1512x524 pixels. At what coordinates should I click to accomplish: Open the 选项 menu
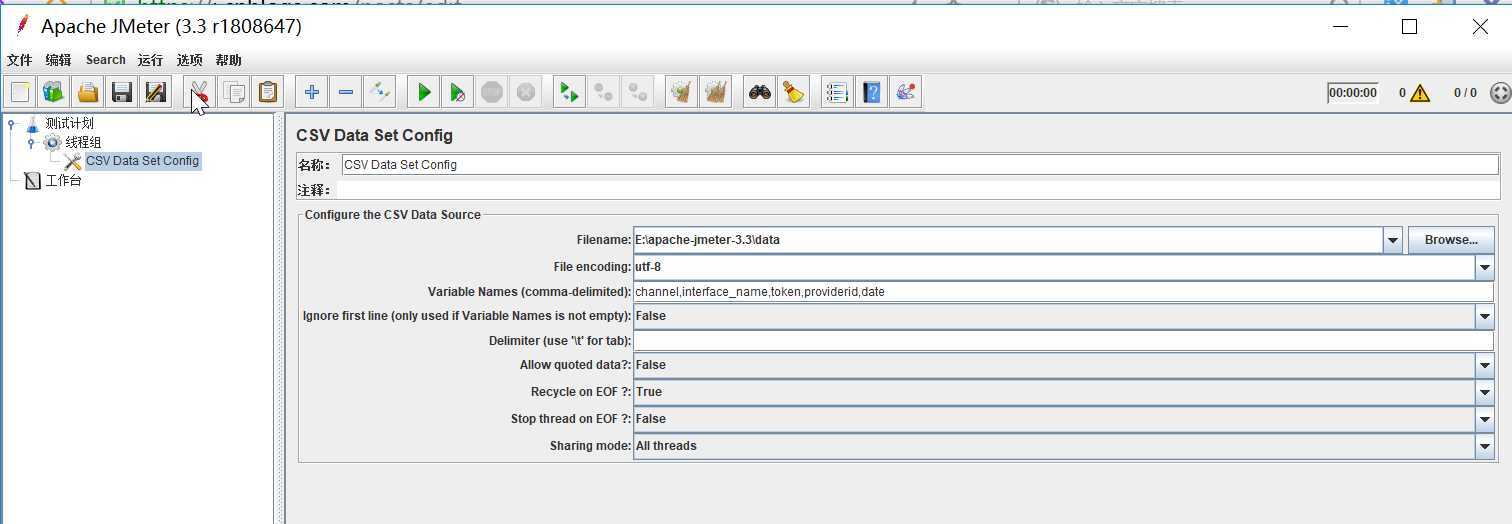[x=190, y=60]
